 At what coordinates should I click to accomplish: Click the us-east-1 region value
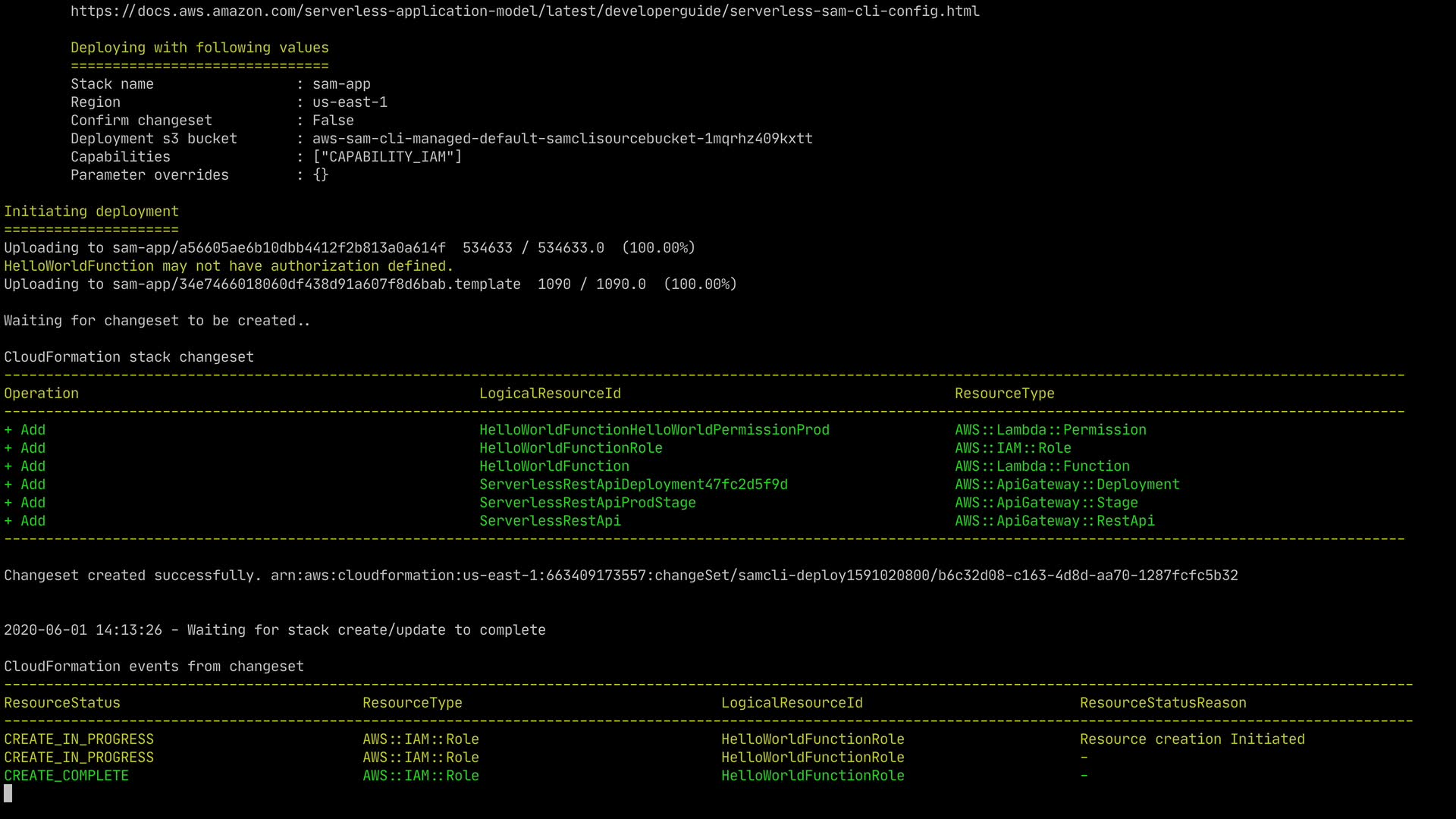coord(350,102)
